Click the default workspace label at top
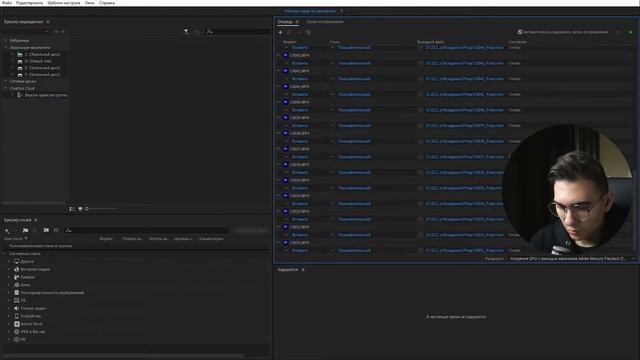The image size is (640, 360). click(x=310, y=11)
